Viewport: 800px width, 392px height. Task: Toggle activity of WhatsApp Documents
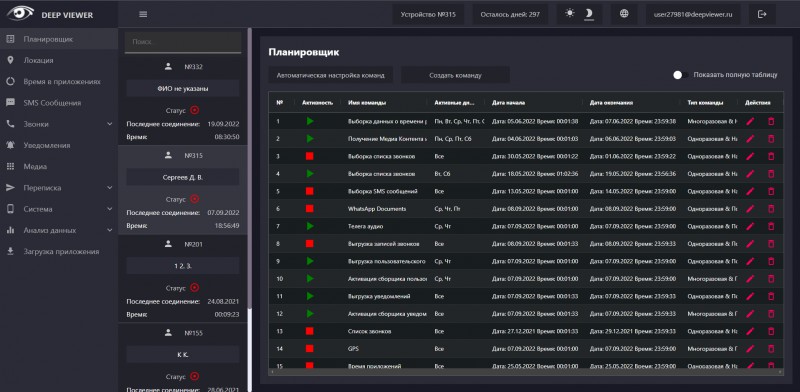click(310, 209)
